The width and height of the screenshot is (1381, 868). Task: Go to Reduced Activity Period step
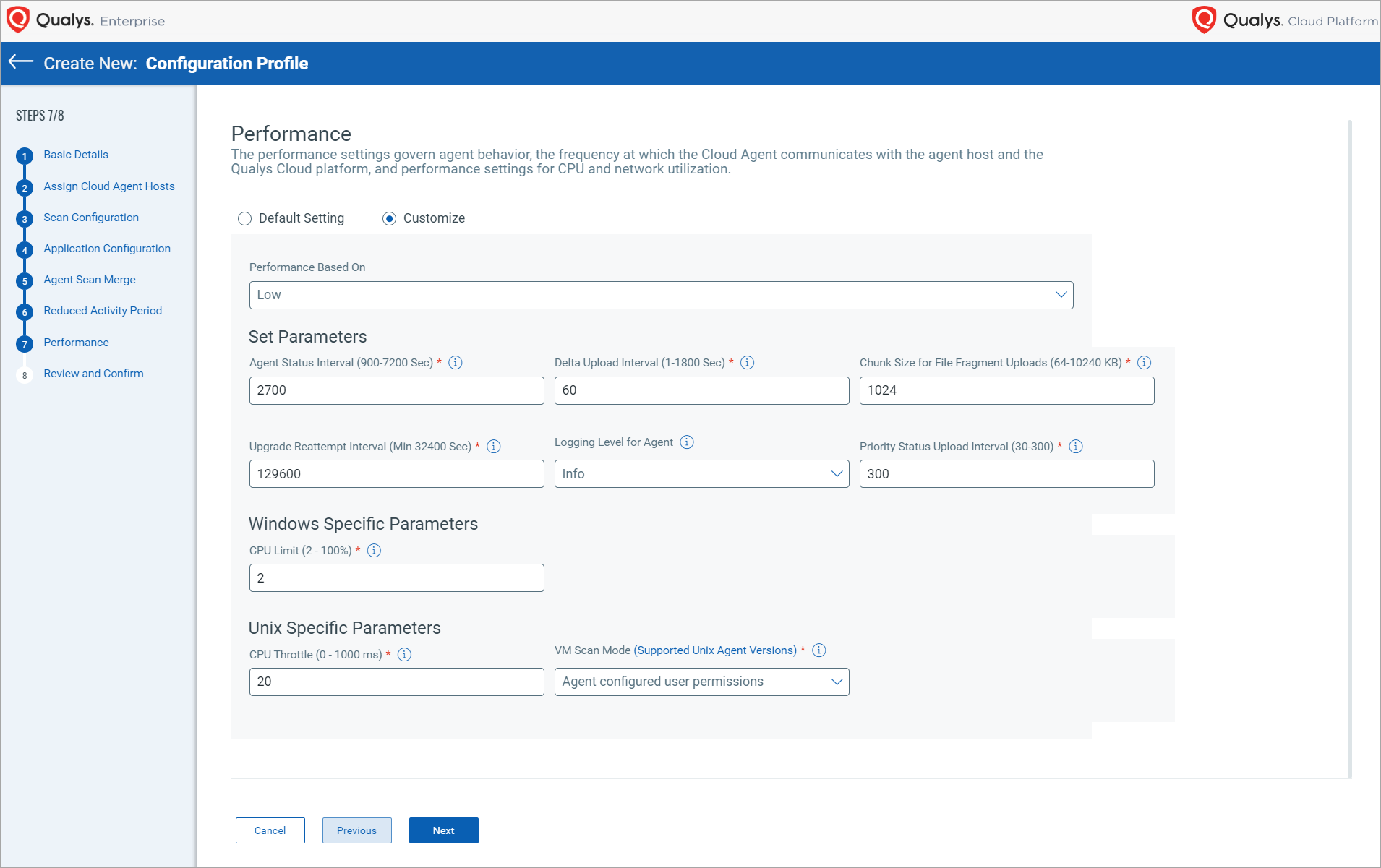point(103,311)
